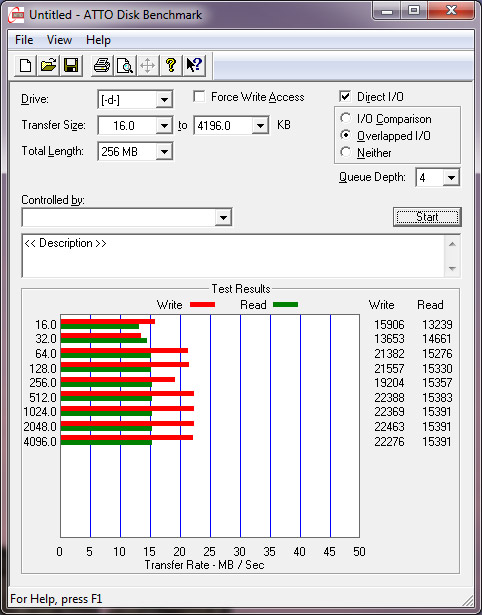Click the New document toolbar icon

[25, 65]
